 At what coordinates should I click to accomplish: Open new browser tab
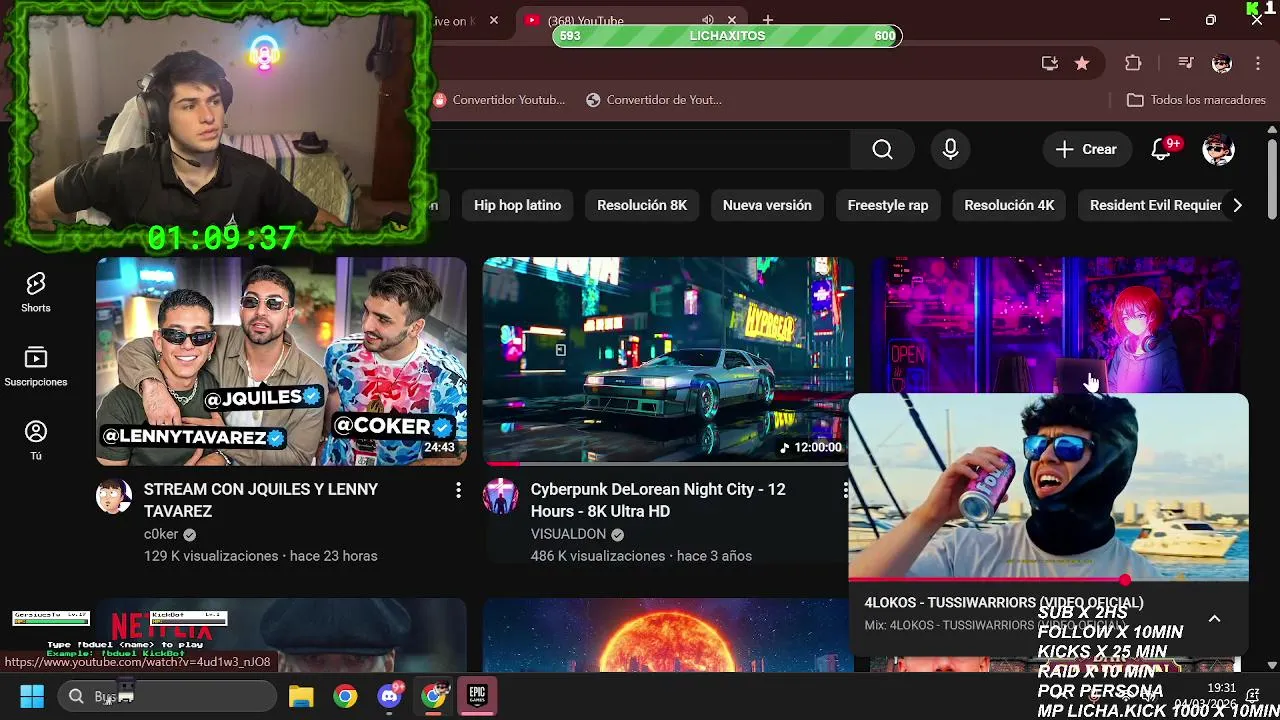(x=768, y=20)
